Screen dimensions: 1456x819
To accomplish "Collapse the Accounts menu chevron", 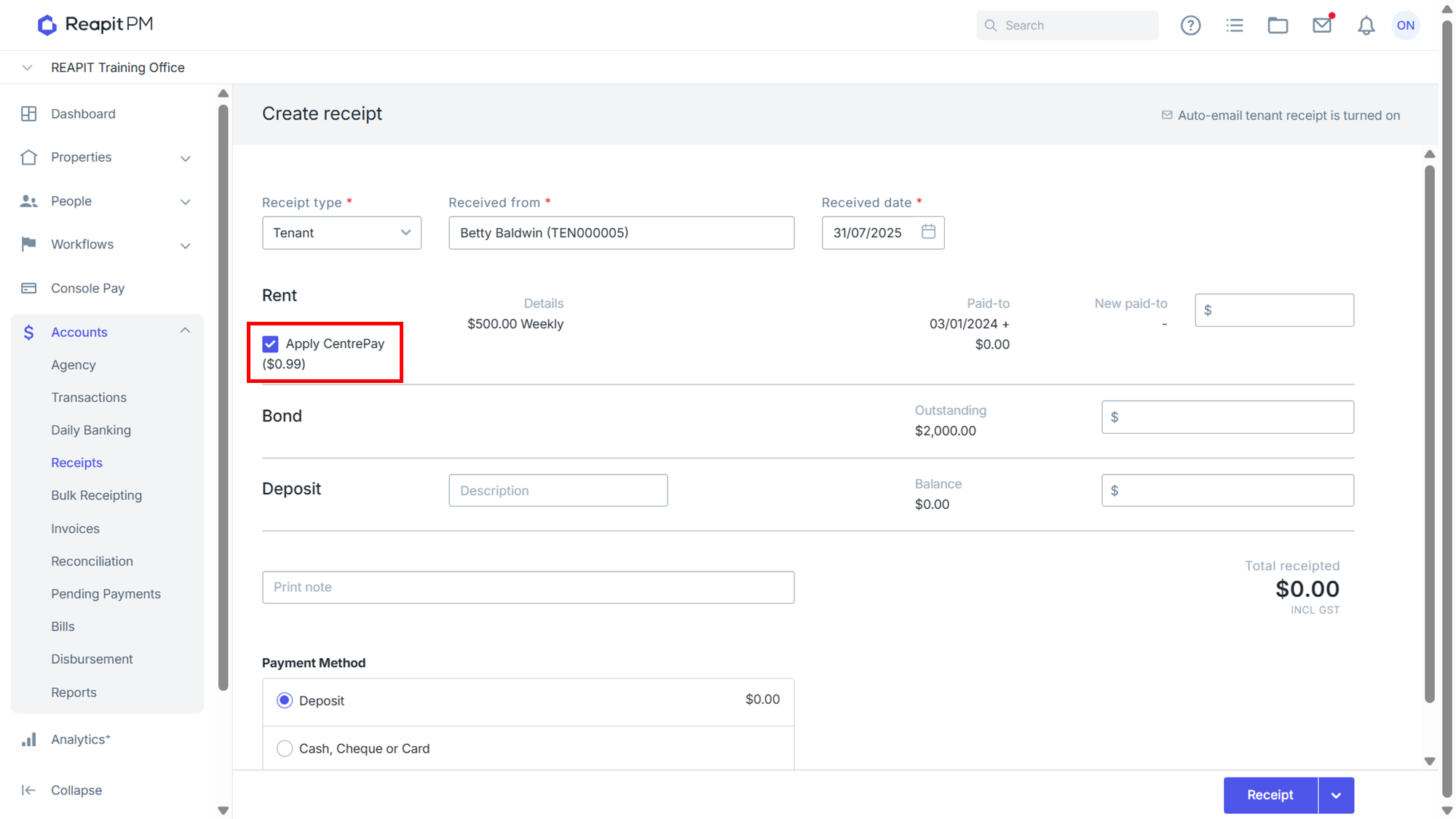I will coord(185,331).
